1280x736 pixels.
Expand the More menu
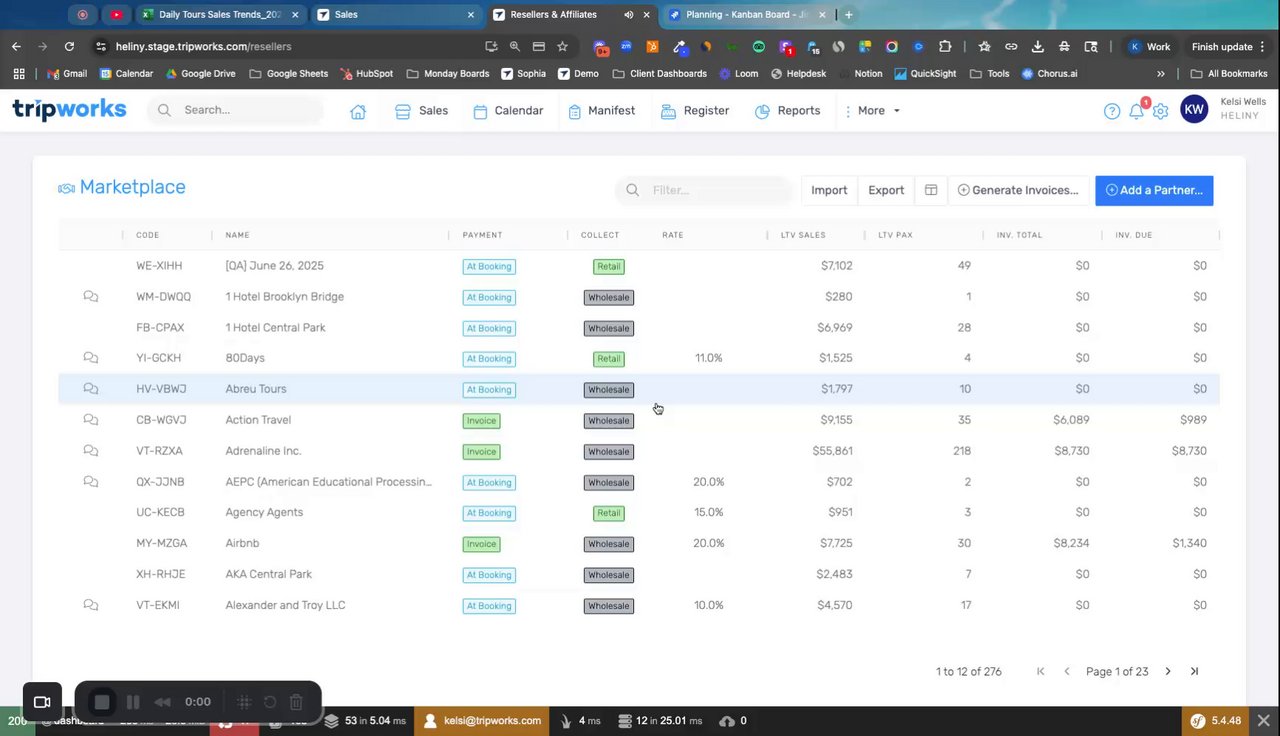[873, 111]
